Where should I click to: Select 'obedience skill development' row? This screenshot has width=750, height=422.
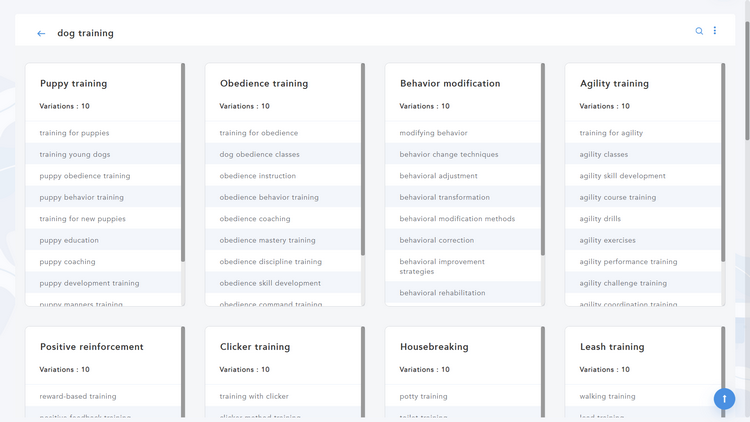pyautogui.click(x=283, y=283)
